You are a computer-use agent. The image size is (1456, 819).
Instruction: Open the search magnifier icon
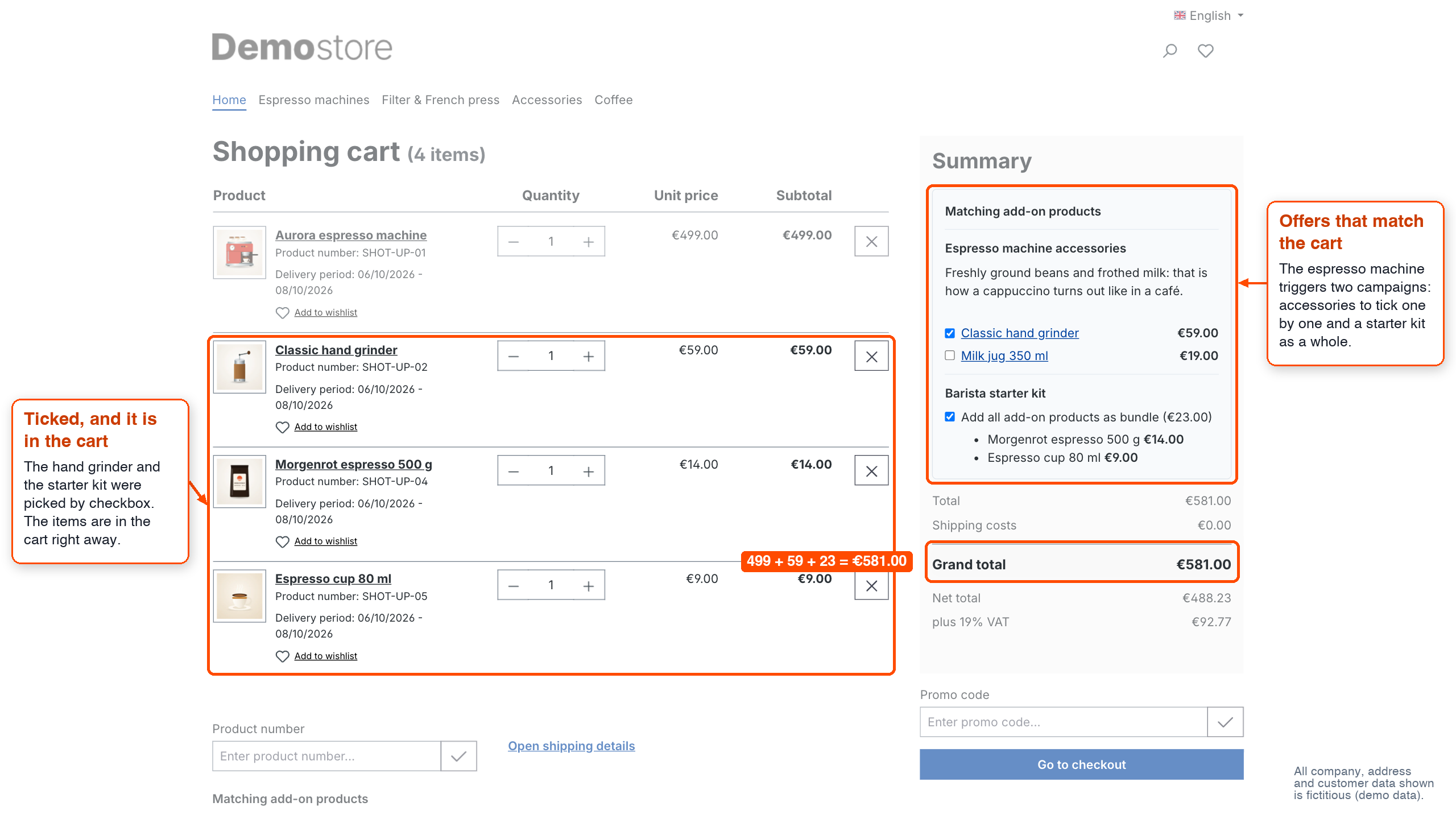click(1169, 51)
